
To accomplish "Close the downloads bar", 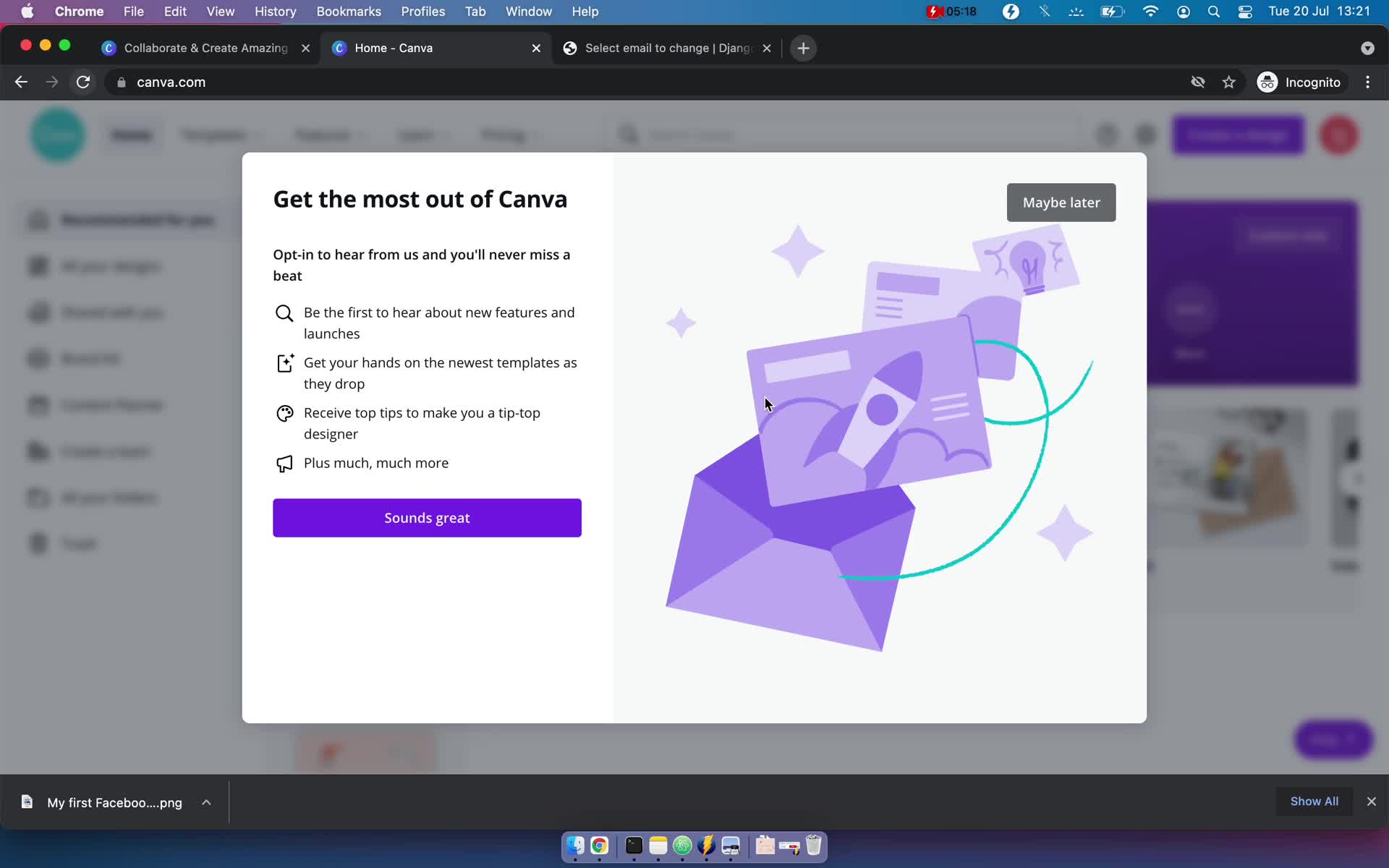I will point(1371,801).
